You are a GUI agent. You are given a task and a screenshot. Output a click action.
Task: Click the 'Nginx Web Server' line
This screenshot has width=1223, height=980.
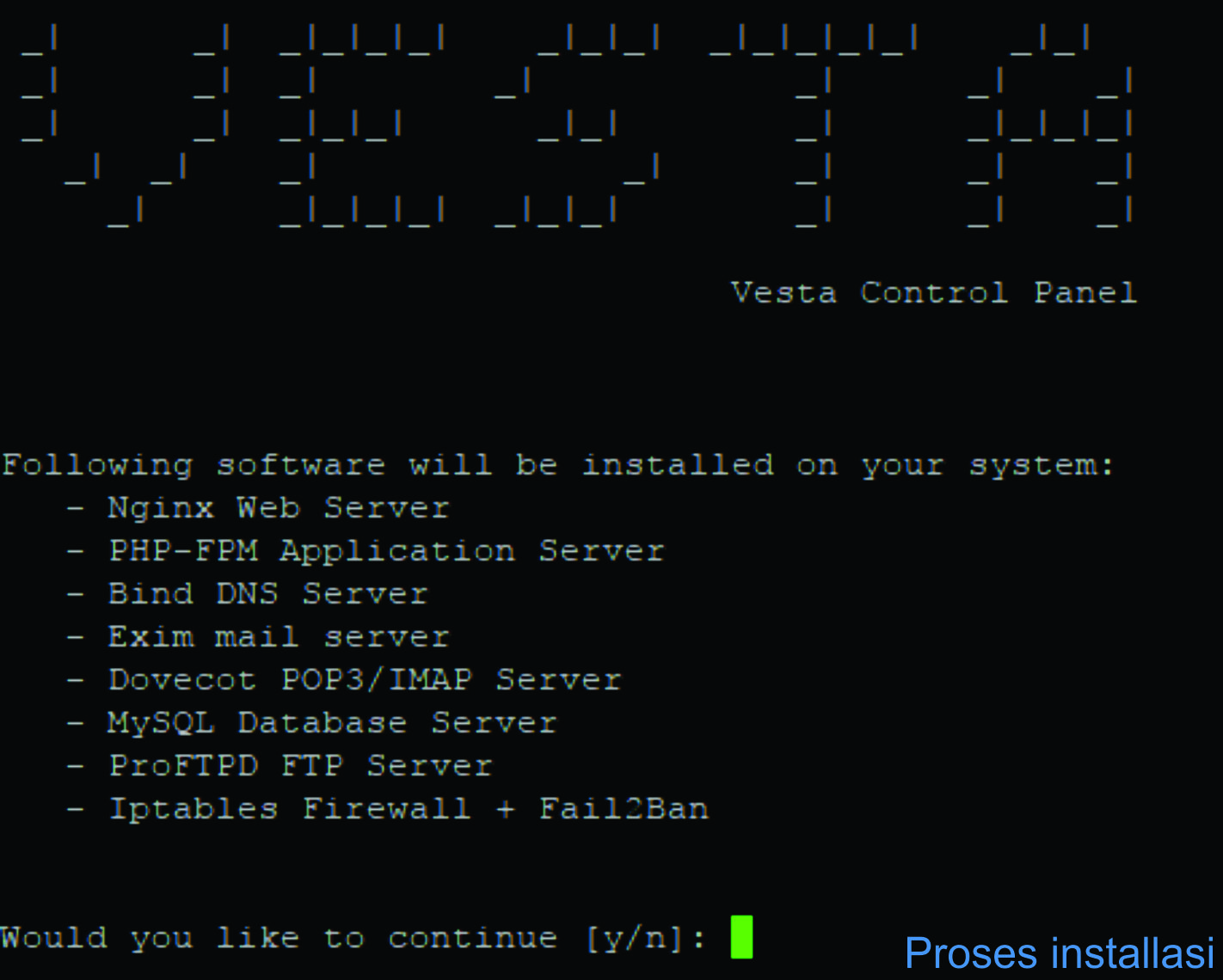click(x=279, y=507)
